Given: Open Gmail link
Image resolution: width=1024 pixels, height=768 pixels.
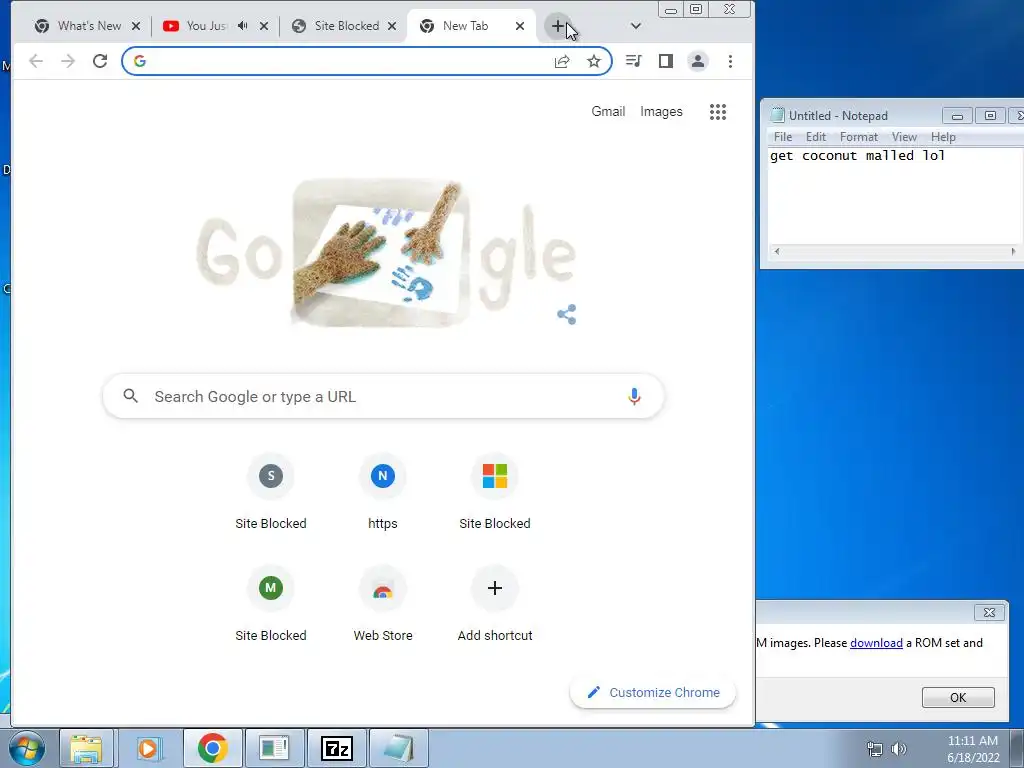Looking at the screenshot, I should point(608,112).
